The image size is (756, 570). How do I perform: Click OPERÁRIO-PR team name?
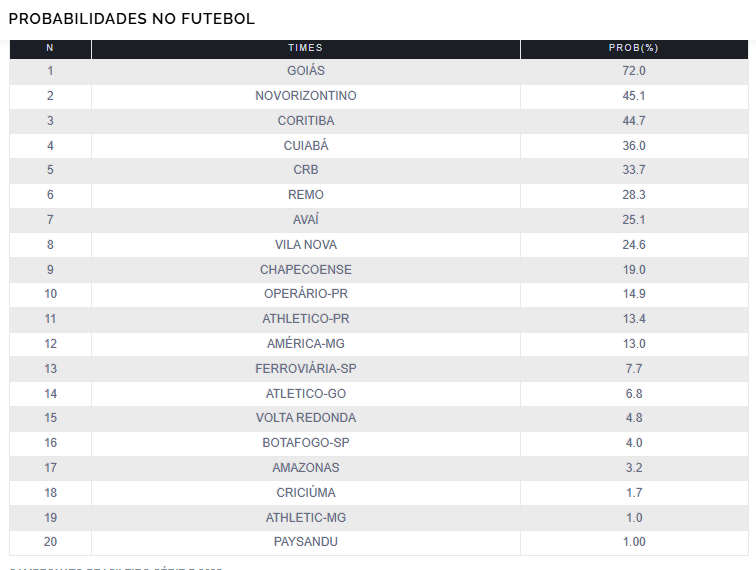tap(306, 294)
